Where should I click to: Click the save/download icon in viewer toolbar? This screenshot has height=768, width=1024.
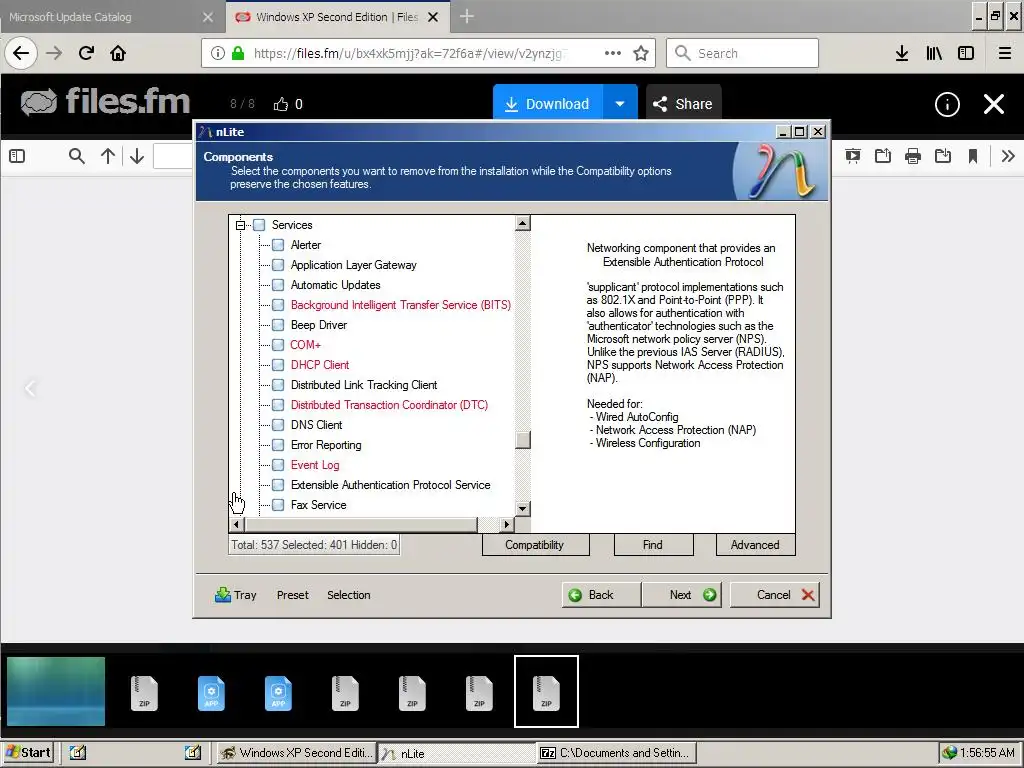(942, 156)
